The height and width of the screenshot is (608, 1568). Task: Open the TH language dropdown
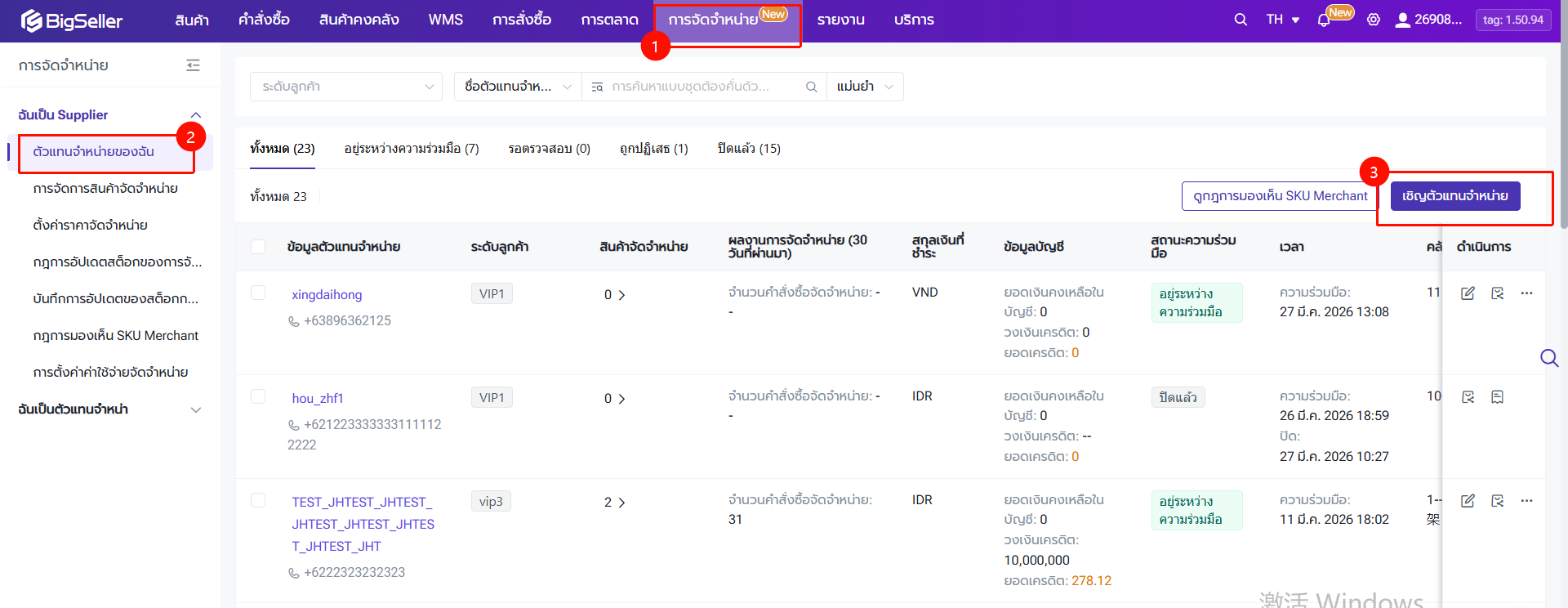(1283, 20)
